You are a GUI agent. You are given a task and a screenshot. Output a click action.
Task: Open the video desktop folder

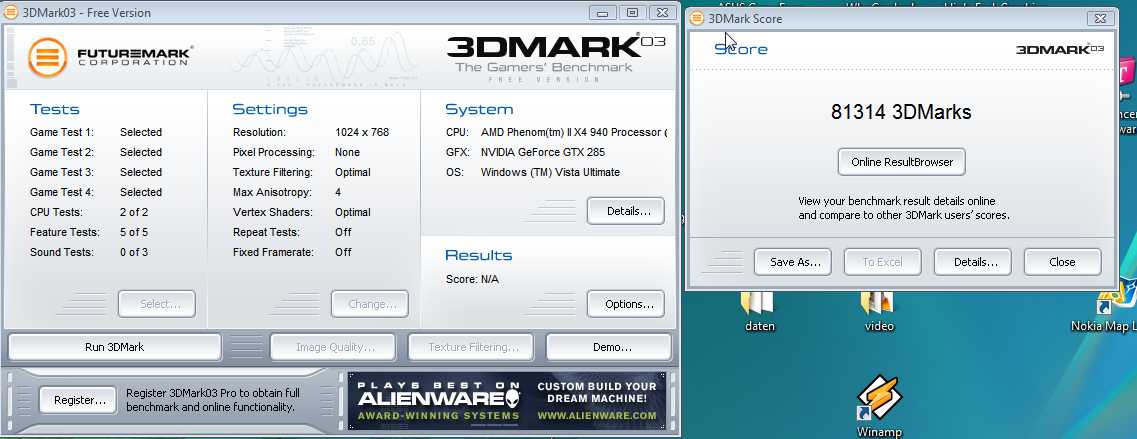tap(878, 311)
